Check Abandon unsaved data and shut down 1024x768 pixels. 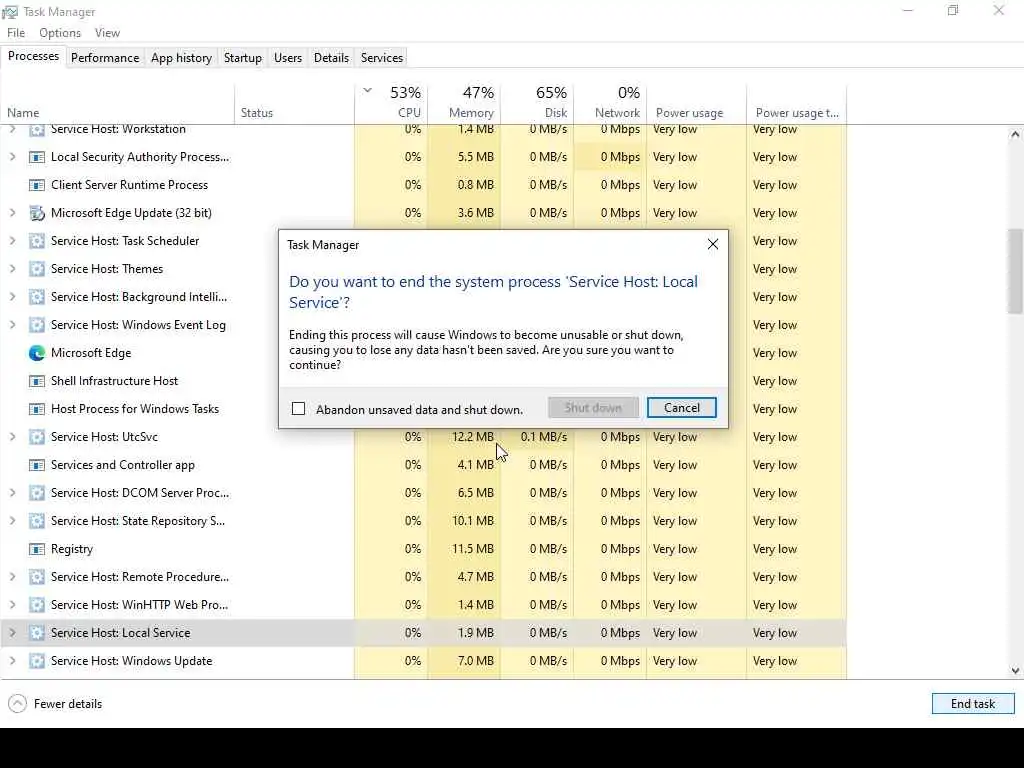click(x=298, y=409)
